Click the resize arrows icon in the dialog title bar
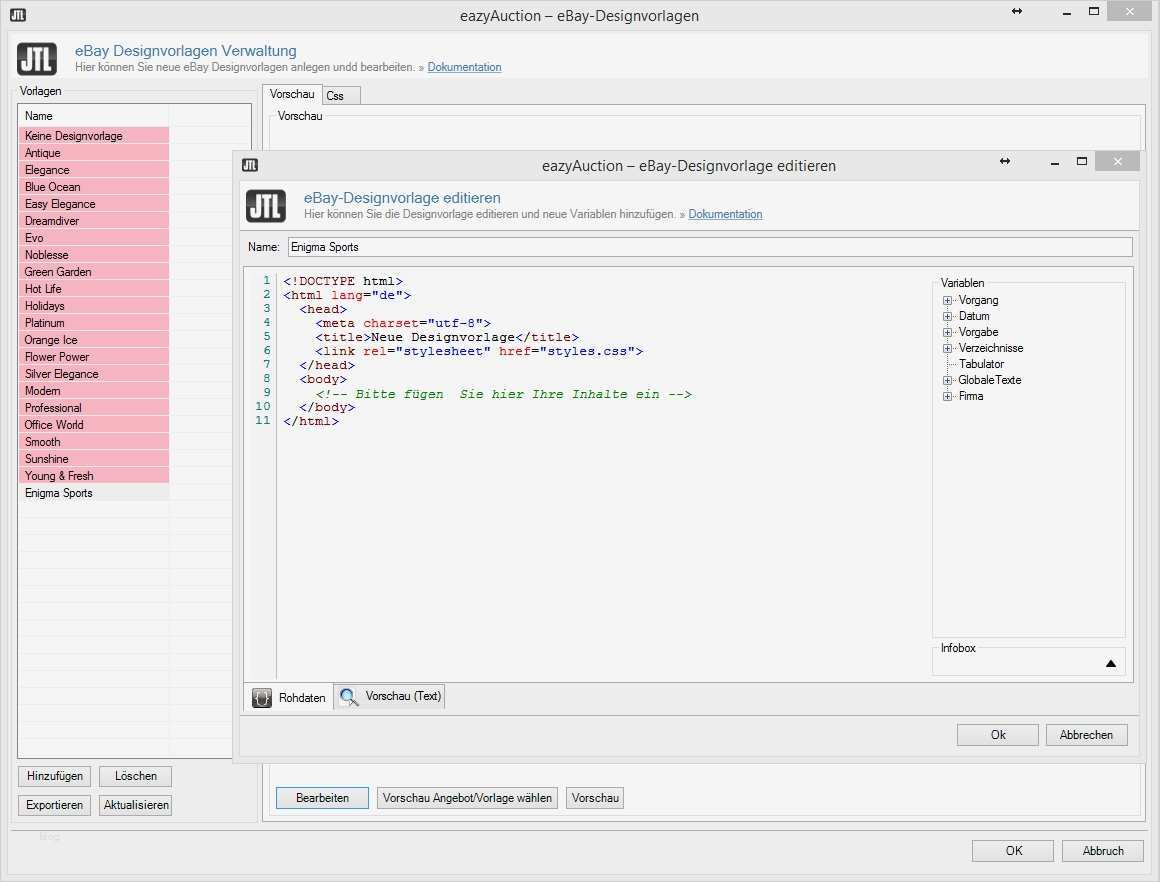 [x=1006, y=162]
